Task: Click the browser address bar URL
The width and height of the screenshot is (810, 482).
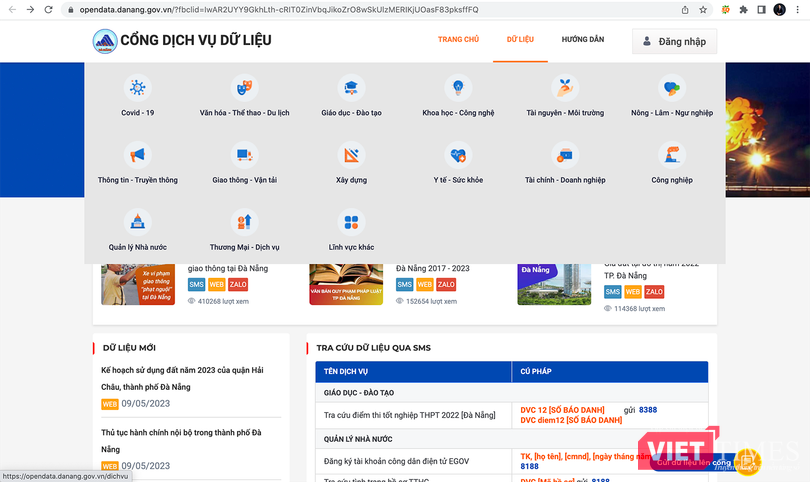Action: pos(300,9)
